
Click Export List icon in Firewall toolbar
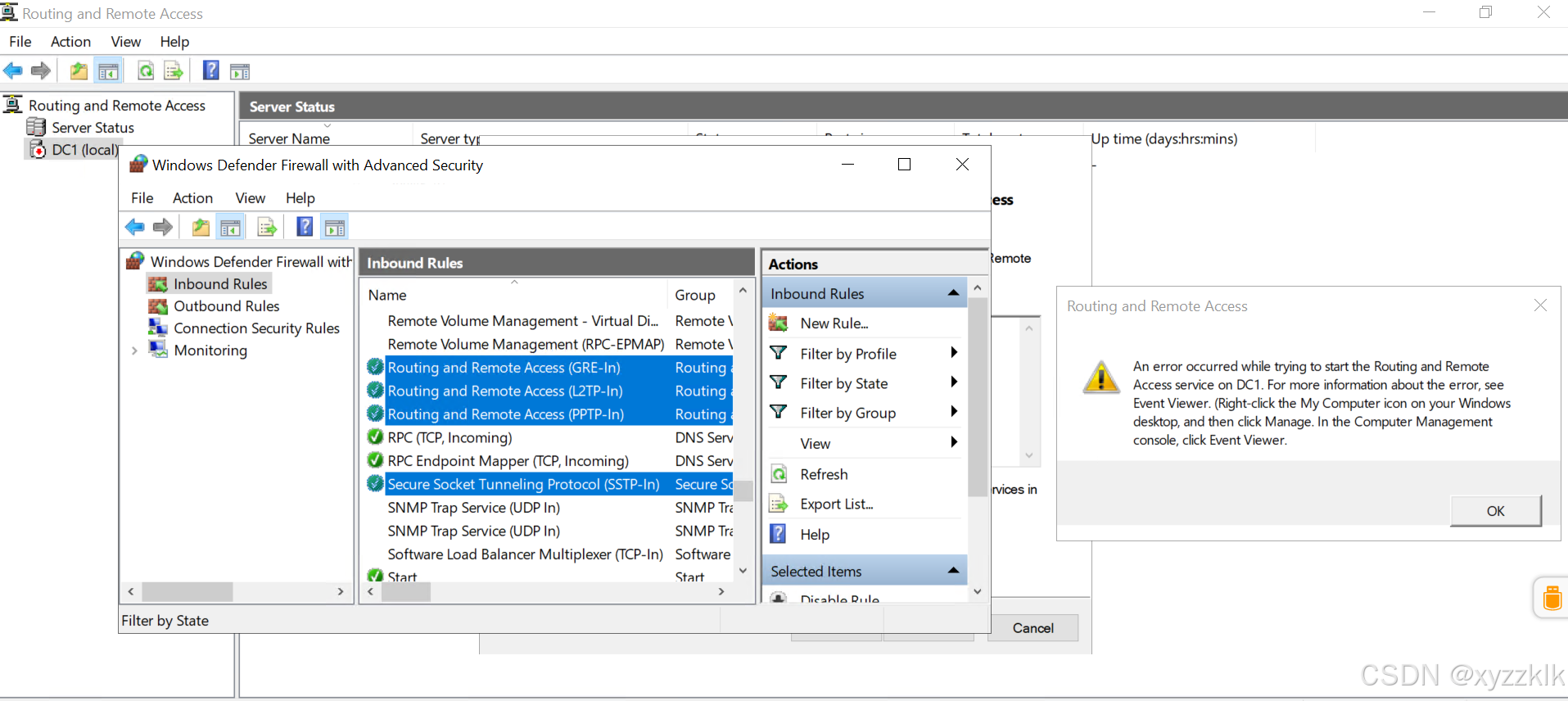click(x=267, y=227)
